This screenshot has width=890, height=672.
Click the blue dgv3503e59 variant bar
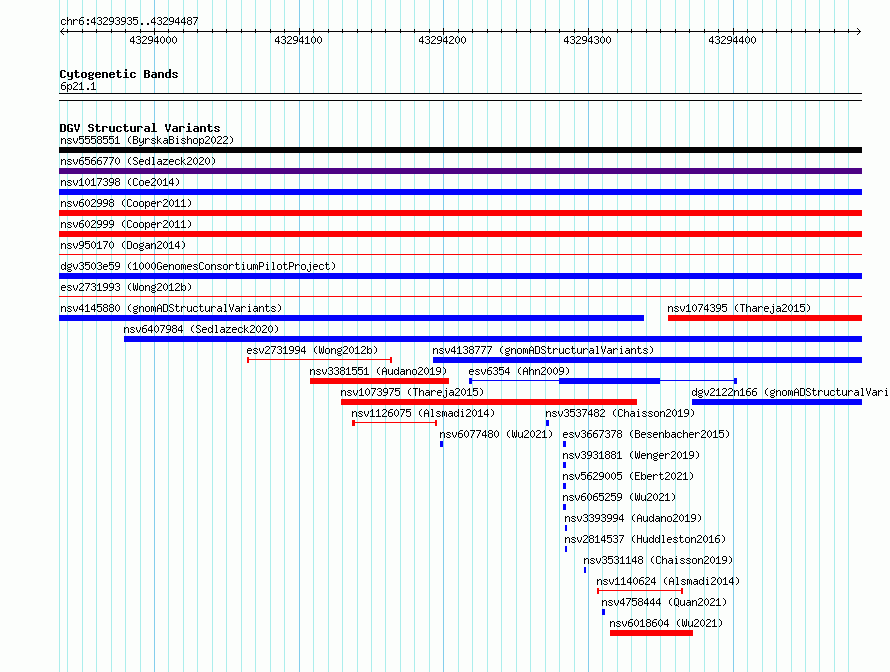coord(460,276)
